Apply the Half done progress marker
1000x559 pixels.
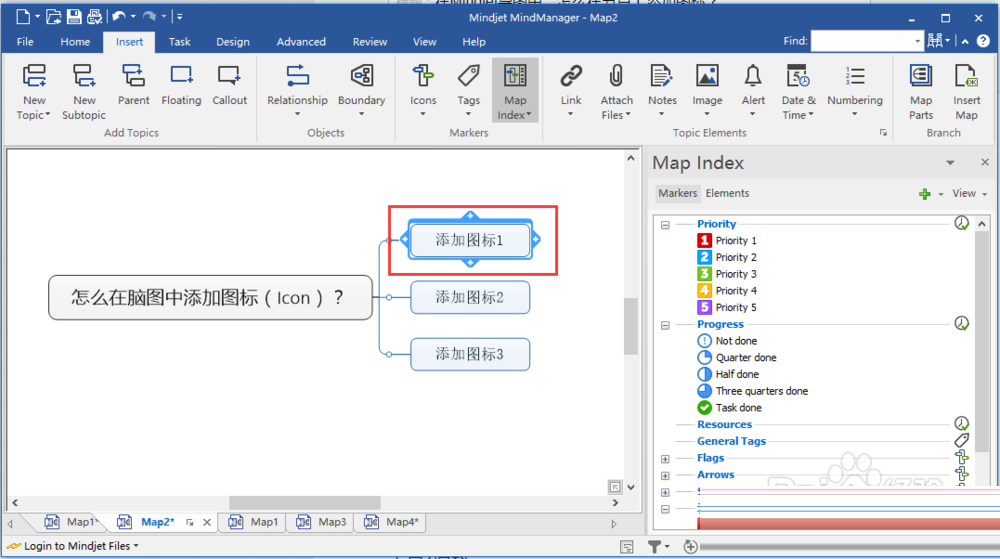(x=728, y=374)
